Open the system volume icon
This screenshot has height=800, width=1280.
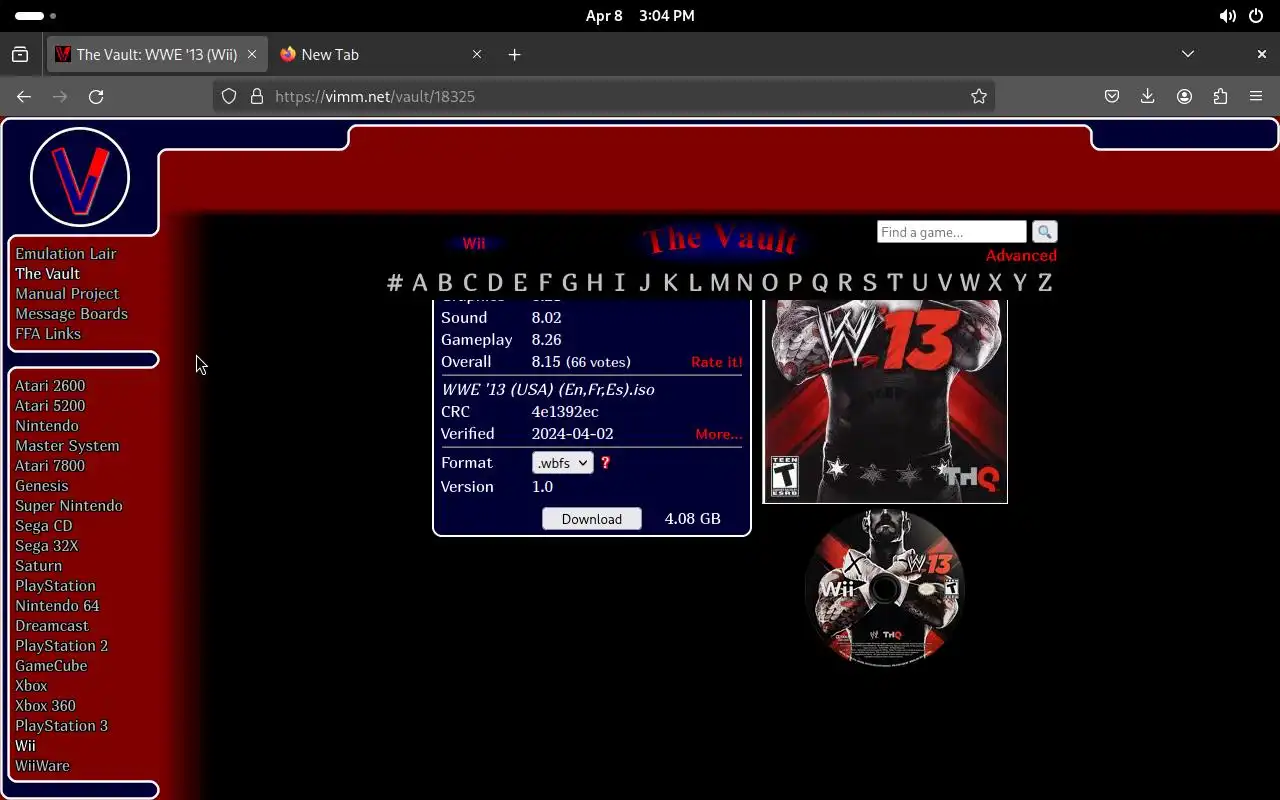coord(1227,16)
